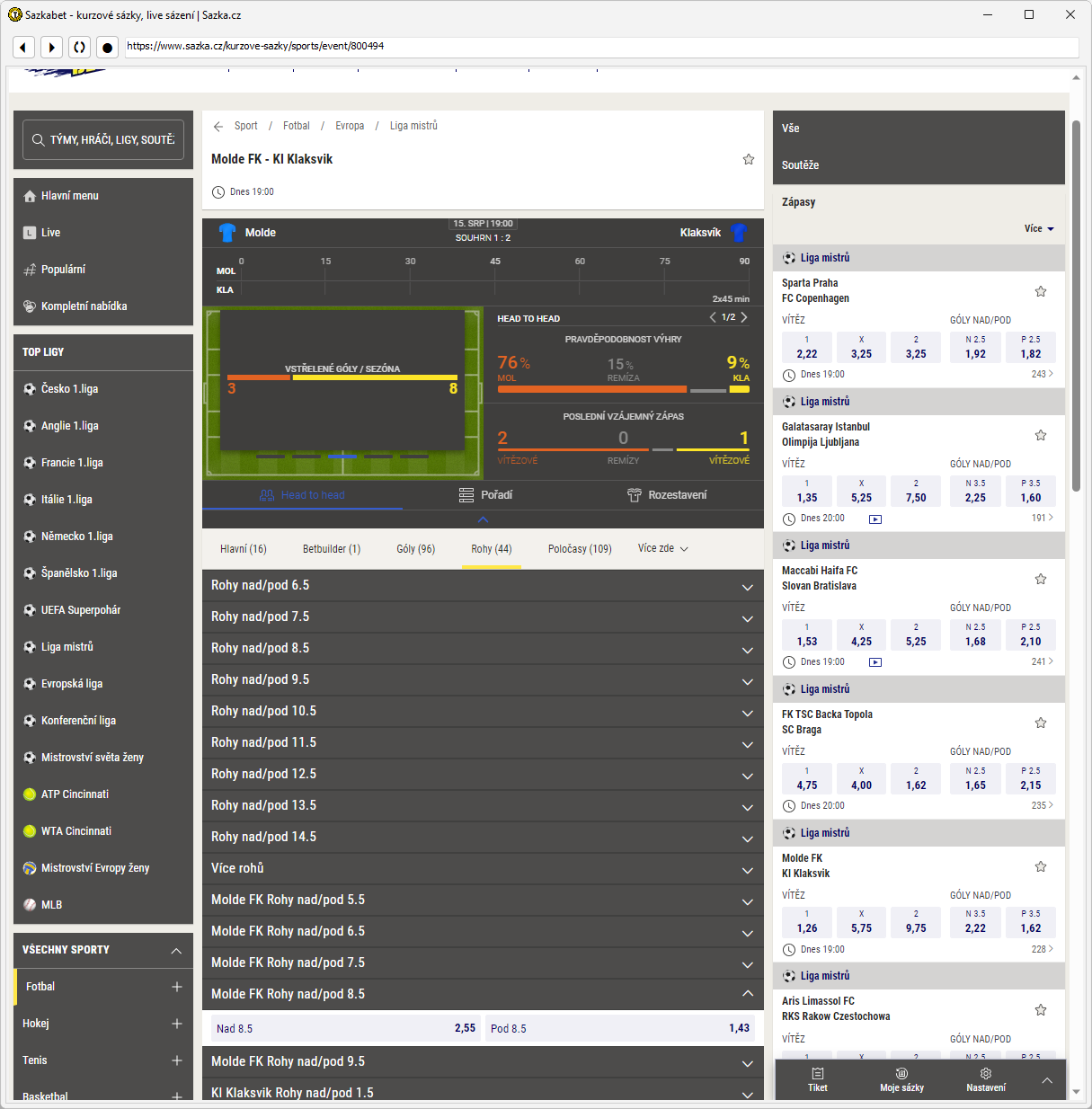Bet on Nad 8.5 at odds 2,55
The image size is (1092, 1109).
tap(346, 1028)
